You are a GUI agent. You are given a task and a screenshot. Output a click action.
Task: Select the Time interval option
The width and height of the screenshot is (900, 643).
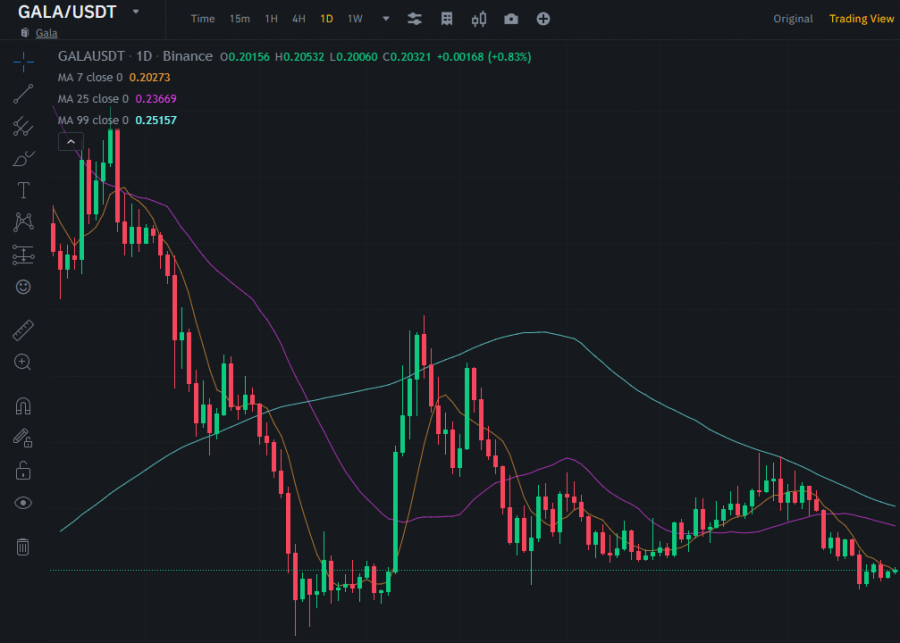pyautogui.click(x=203, y=19)
